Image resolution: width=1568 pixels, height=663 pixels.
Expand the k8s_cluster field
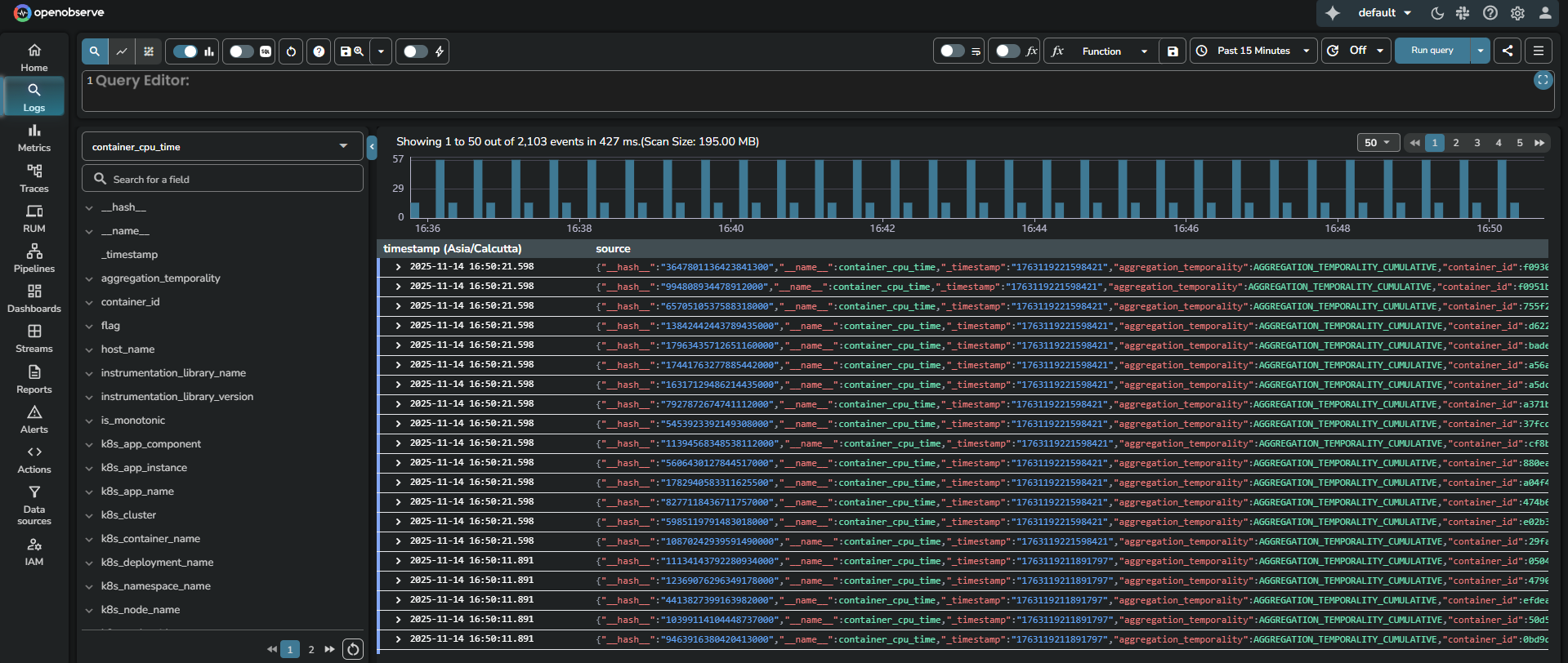point(89,515)
